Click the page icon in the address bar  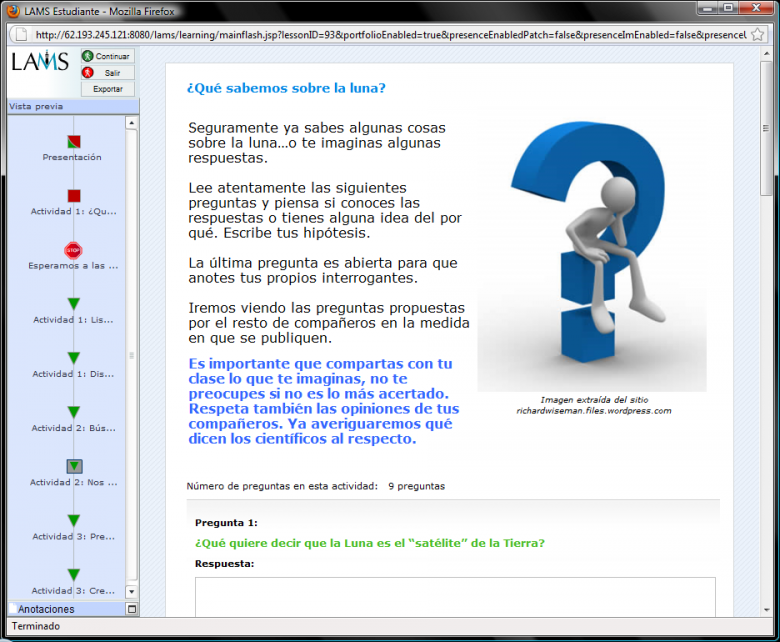(x=21, y=34)
